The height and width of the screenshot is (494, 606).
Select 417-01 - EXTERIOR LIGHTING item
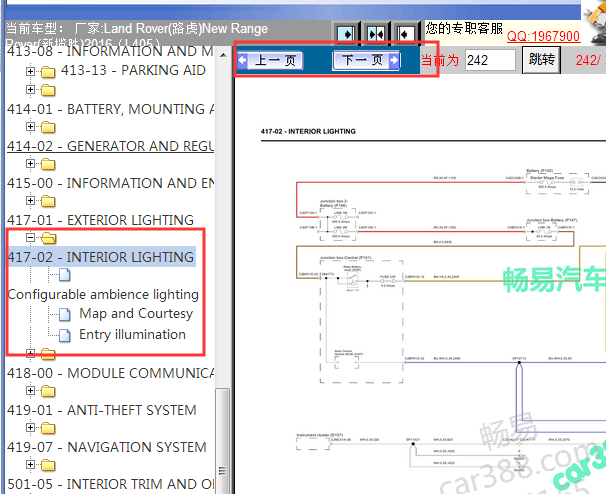click(100, 220)
